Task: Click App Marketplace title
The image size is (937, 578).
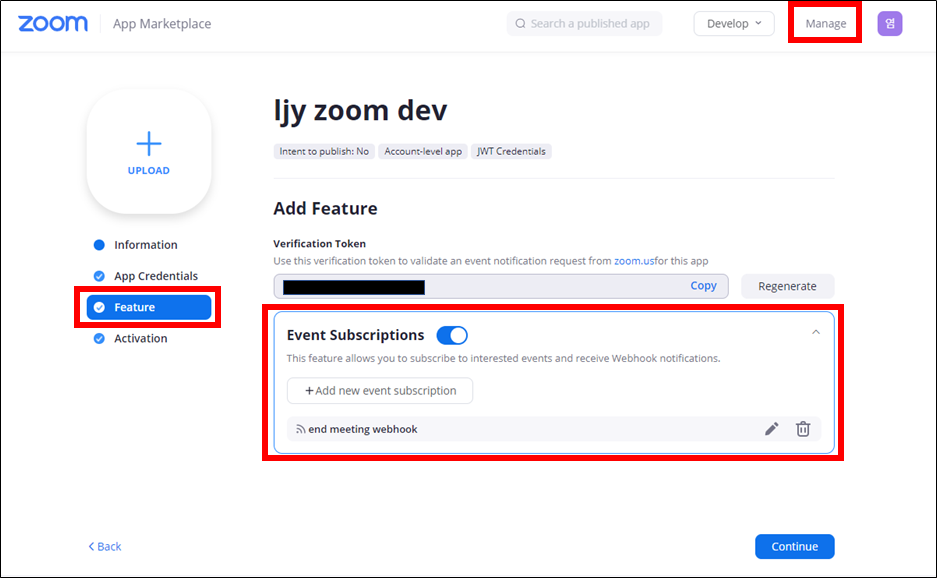Action: click(162, 24)
